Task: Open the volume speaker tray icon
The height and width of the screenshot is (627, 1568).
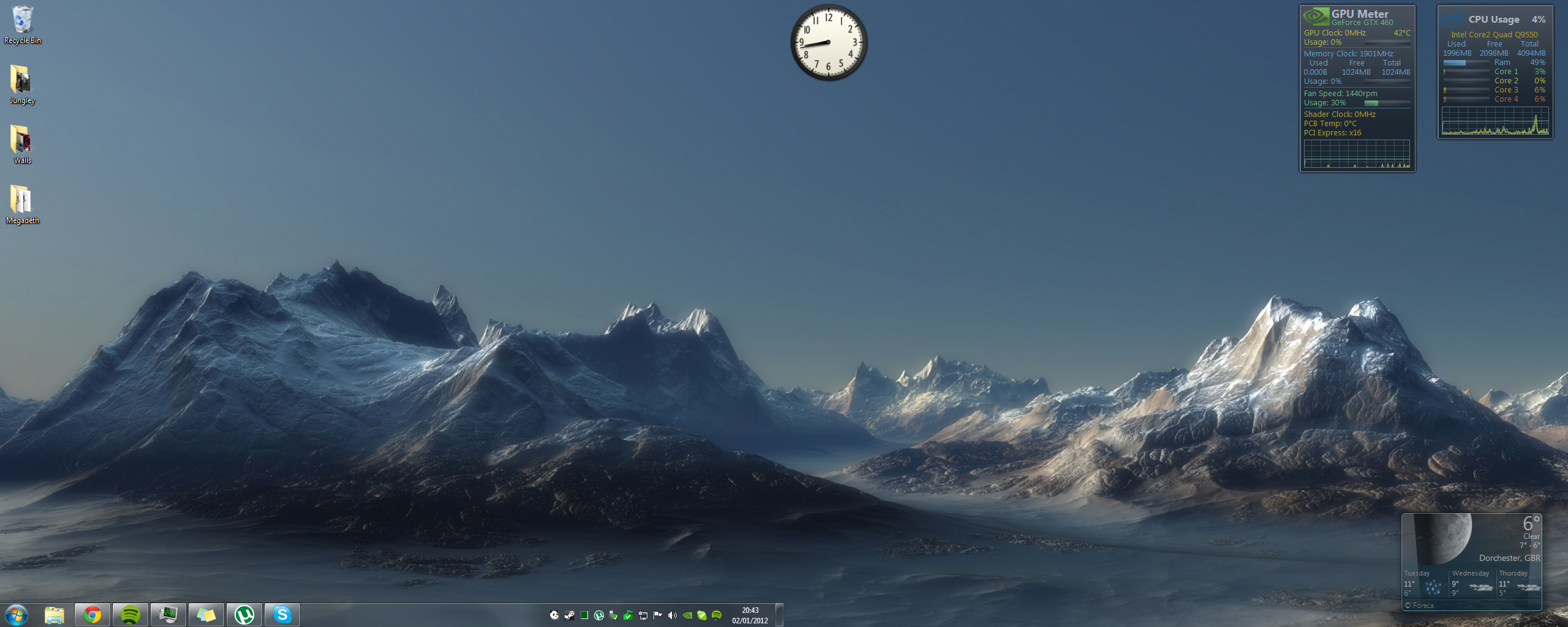Action: coord(672,615)
